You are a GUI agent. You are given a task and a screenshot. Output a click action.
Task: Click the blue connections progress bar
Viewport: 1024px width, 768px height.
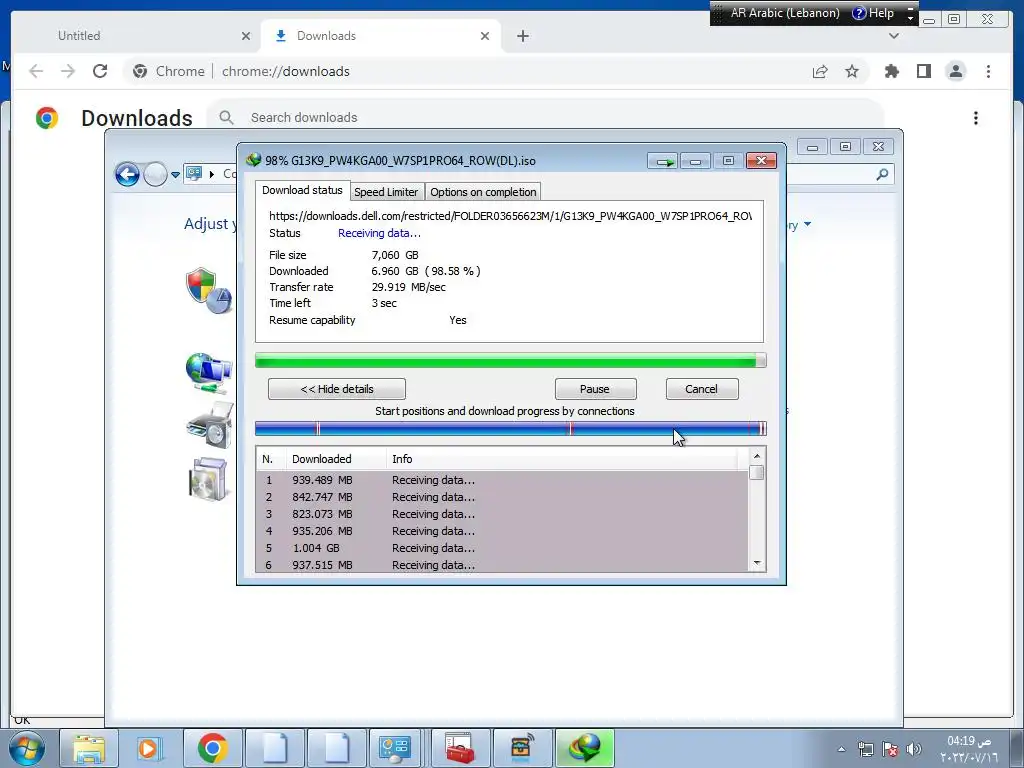coord(510,428)
